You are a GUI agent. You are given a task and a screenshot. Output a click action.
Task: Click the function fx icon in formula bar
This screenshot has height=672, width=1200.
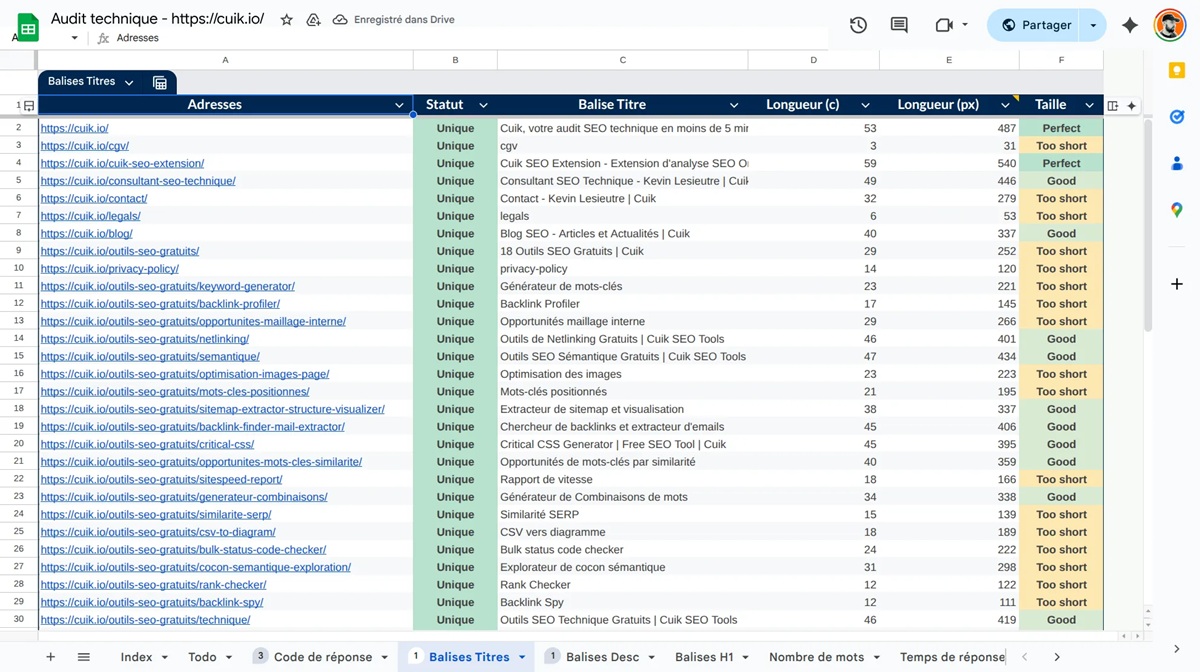pos(103,38)
